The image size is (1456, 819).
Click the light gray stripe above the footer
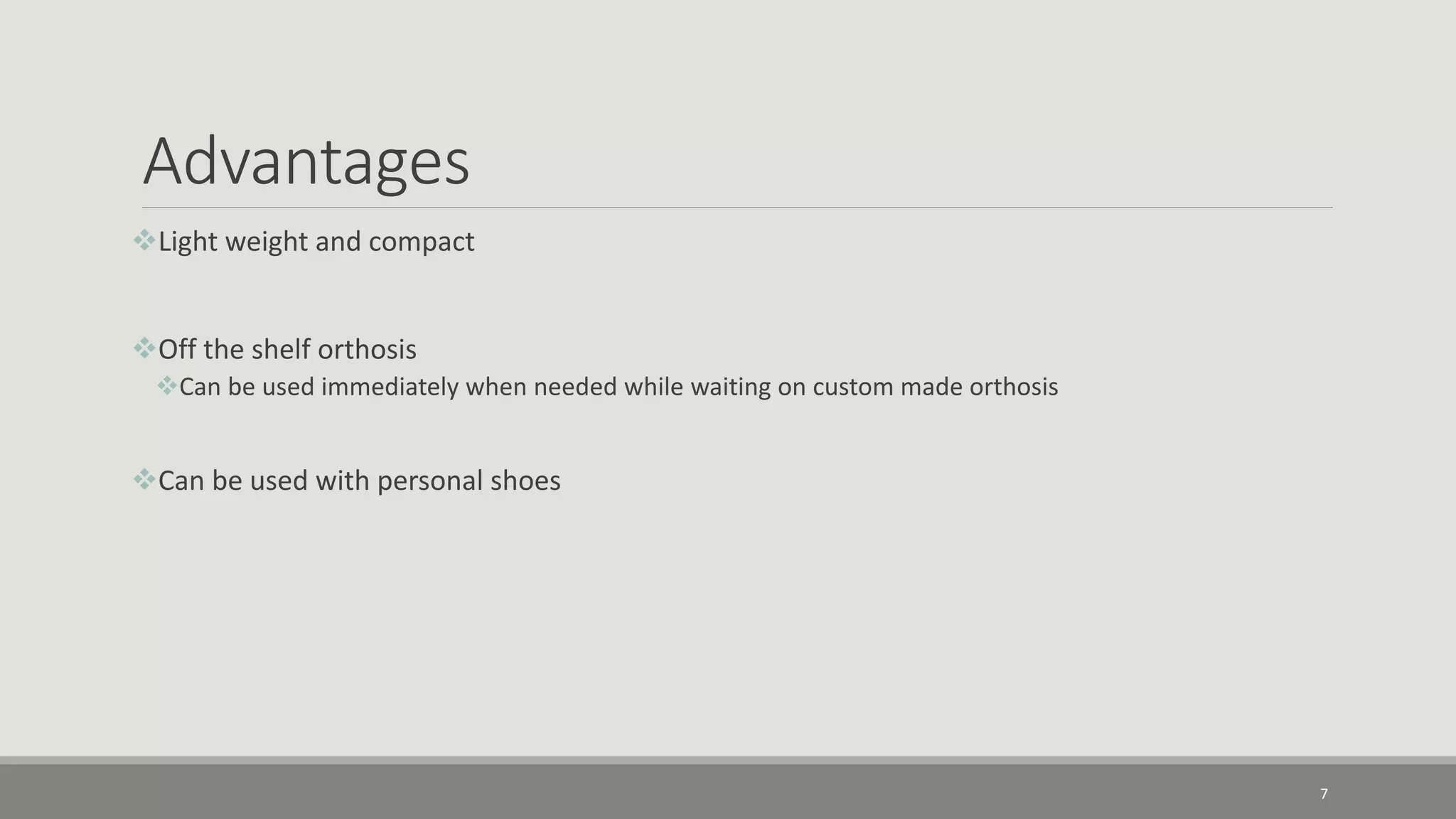(x=728, y=760)
